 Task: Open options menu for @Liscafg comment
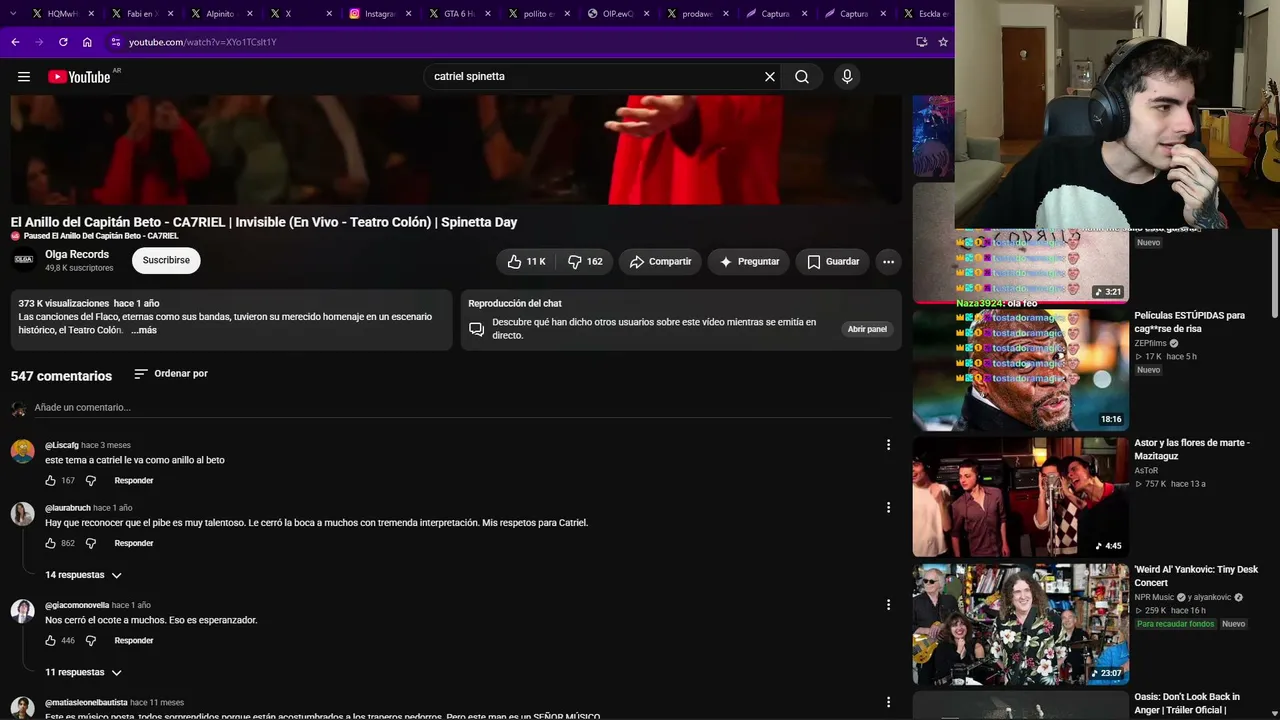[888, 445]
